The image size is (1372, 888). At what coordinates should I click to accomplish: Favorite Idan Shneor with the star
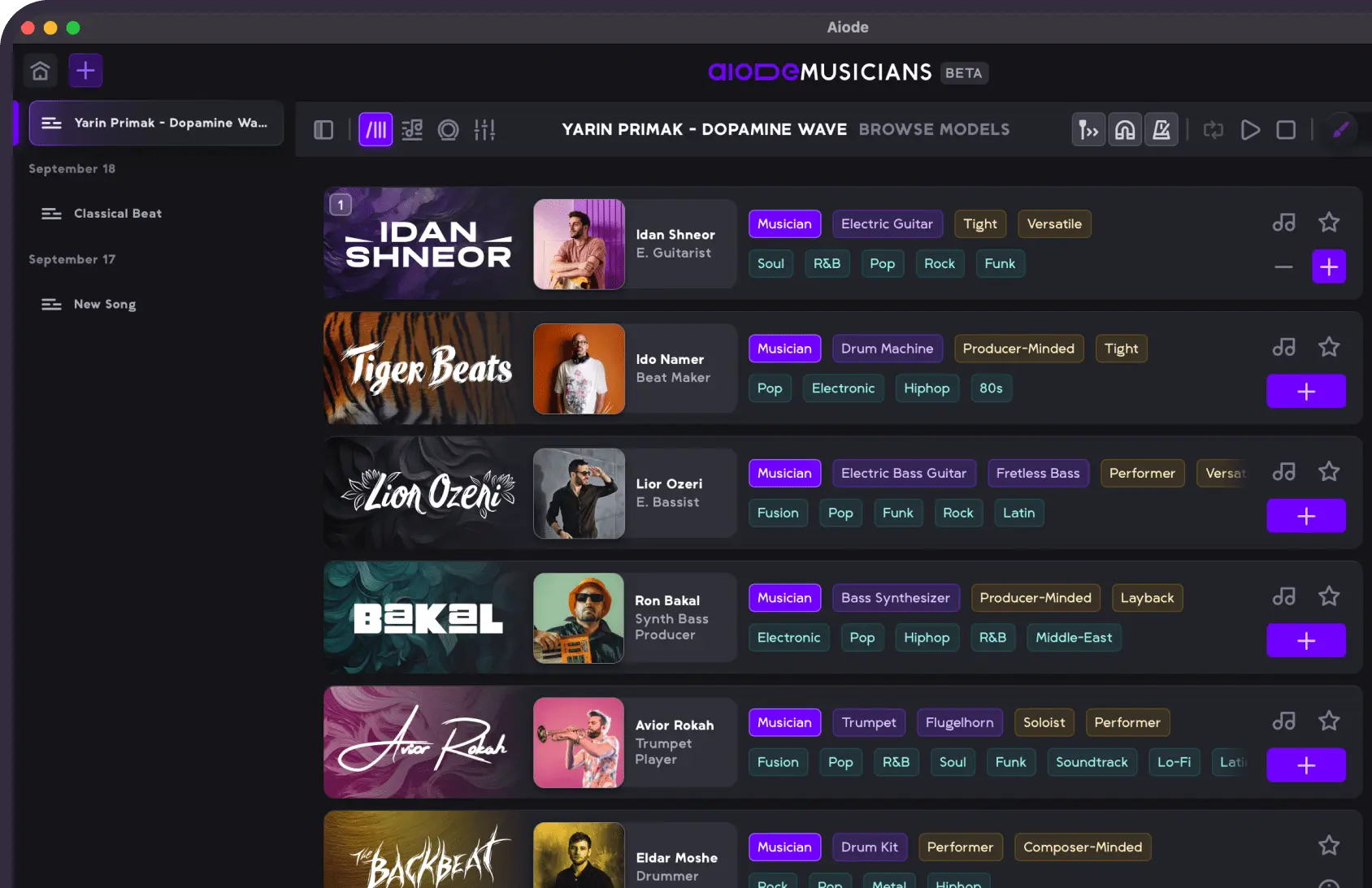pos(1329,223)
